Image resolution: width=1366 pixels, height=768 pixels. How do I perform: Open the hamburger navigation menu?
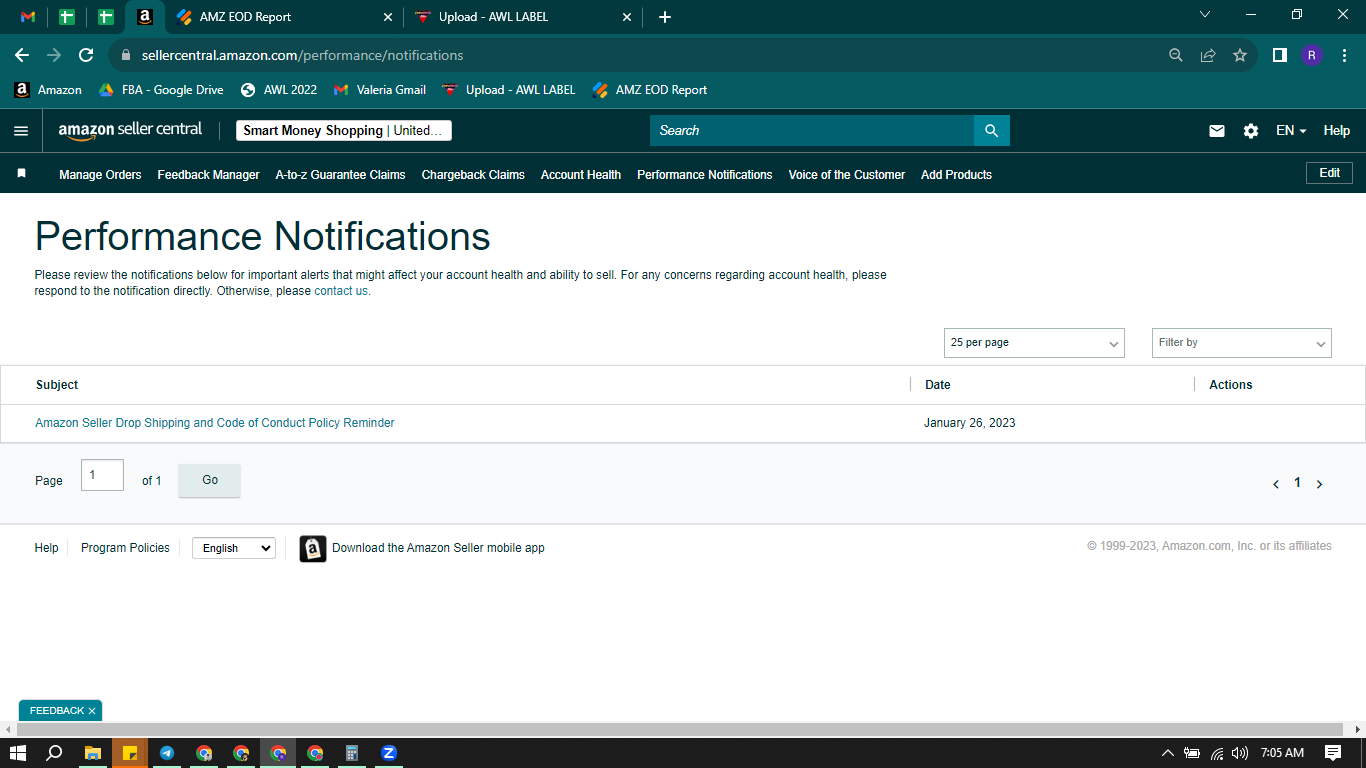21,131
